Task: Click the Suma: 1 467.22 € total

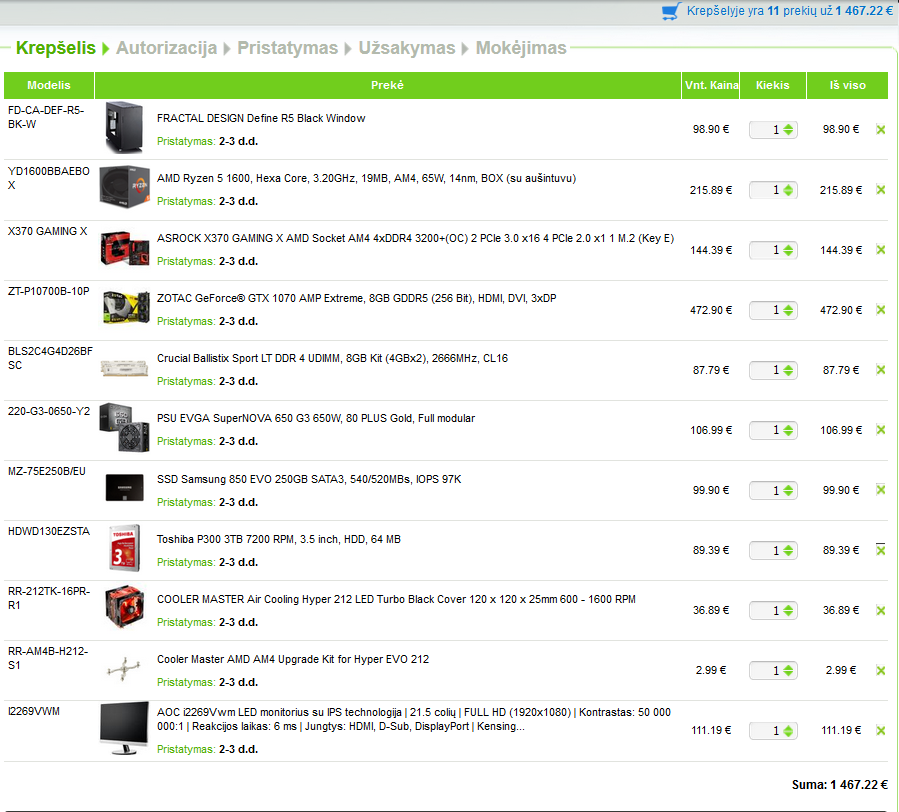Action: [839, 784]
